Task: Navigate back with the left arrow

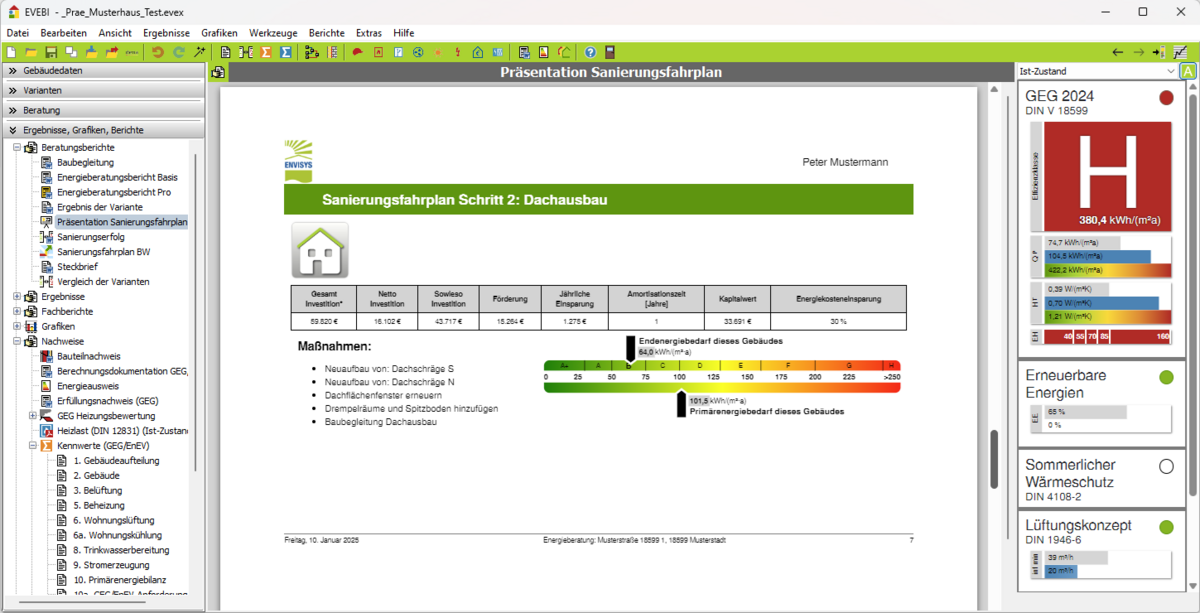Action: coord(1117,52)
